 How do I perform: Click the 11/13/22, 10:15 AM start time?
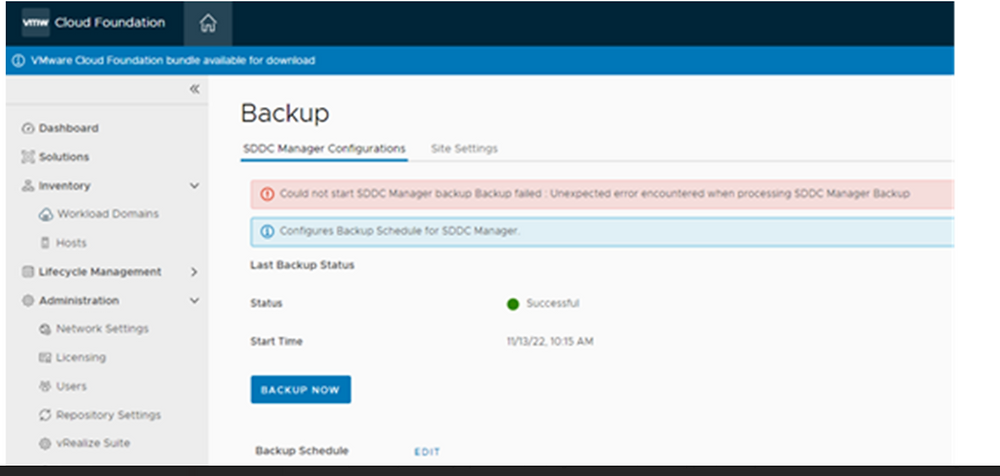pos(550,342)
